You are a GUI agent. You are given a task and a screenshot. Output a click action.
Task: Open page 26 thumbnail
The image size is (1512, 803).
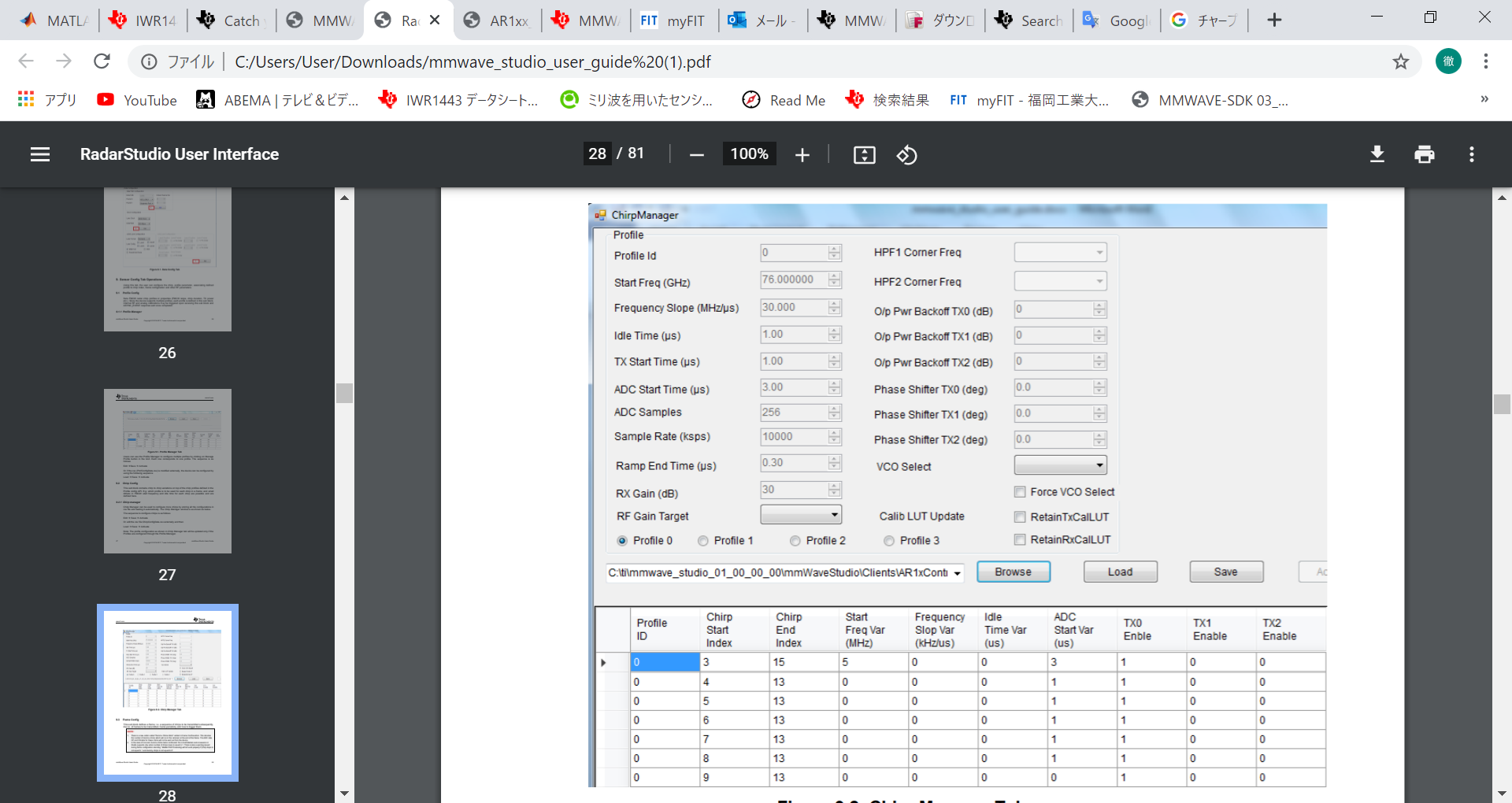tap(168, 259)
